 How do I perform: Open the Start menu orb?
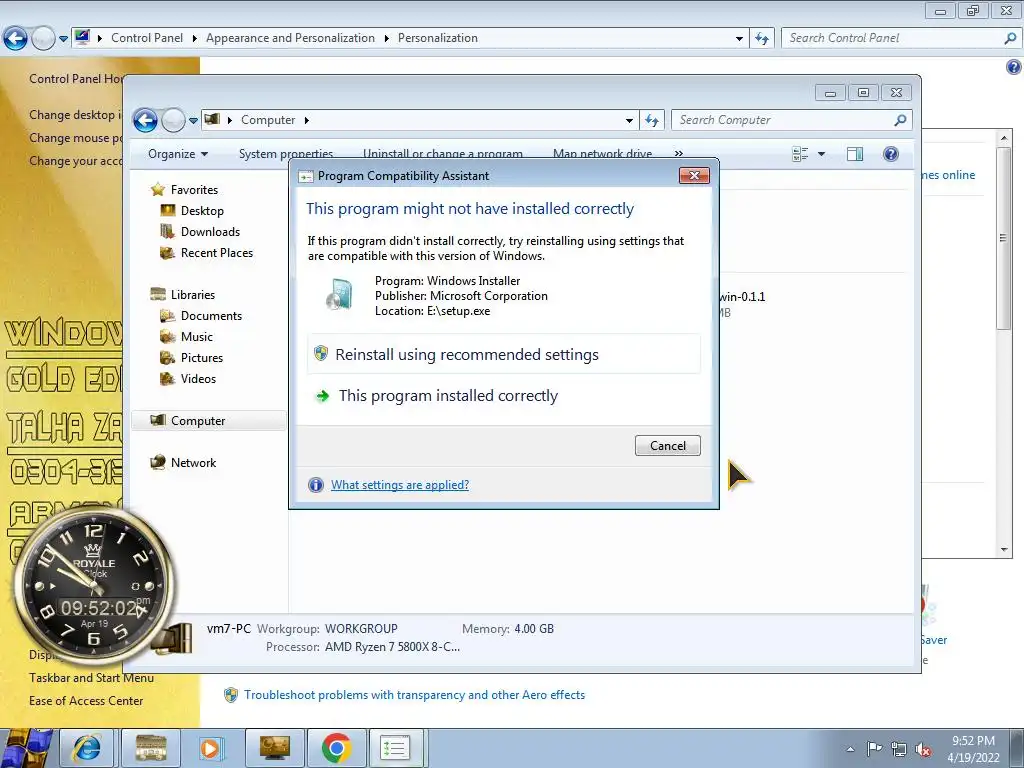(27, 748)
